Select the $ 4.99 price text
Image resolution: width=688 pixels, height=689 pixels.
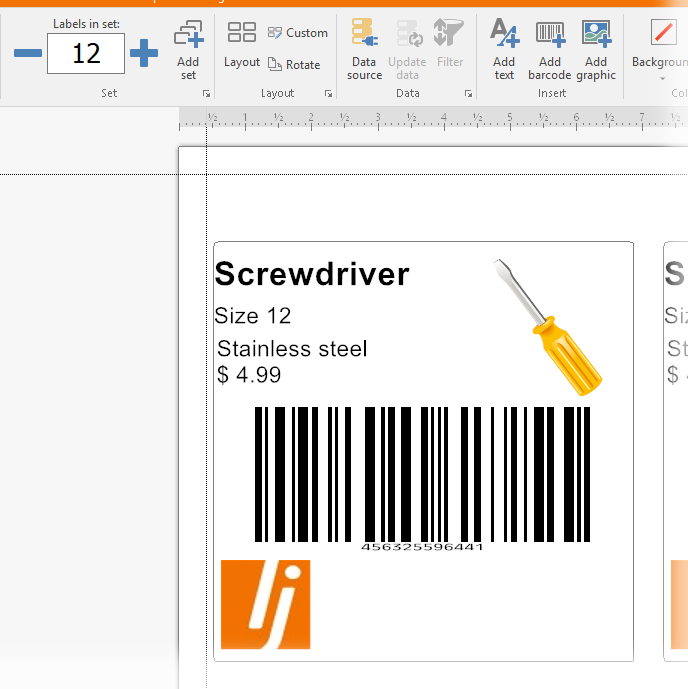pyautogui.click(x=249, y=375)
